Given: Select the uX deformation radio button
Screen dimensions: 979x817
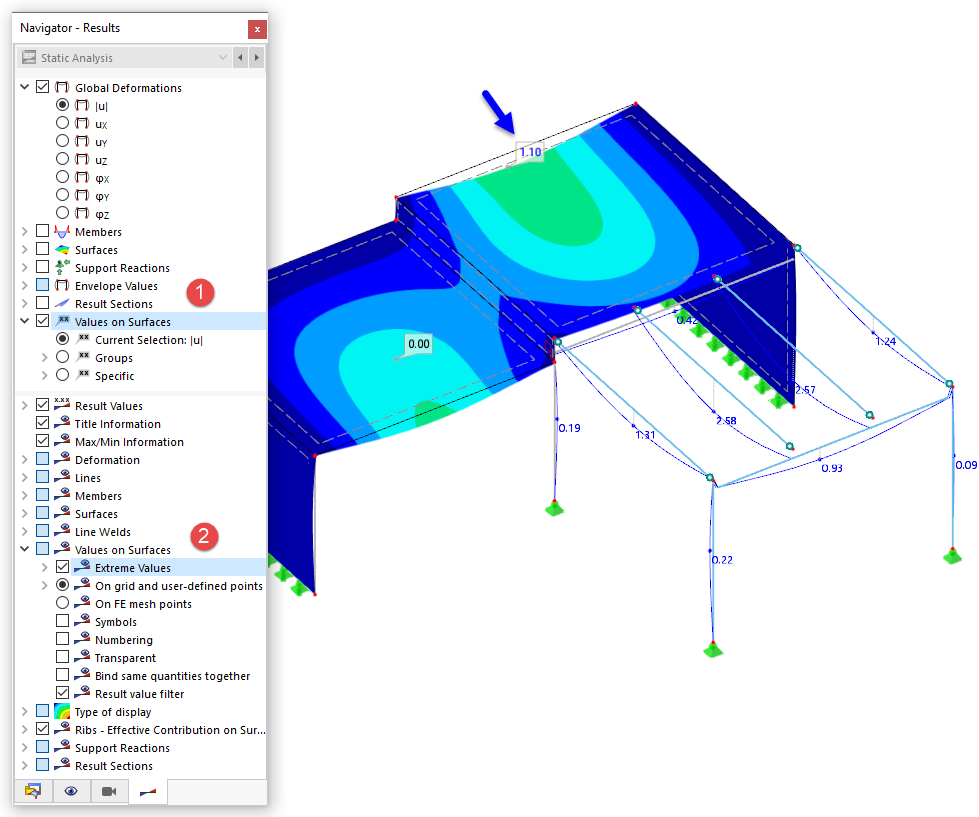Looking at the screenshot, I should 62,123.
